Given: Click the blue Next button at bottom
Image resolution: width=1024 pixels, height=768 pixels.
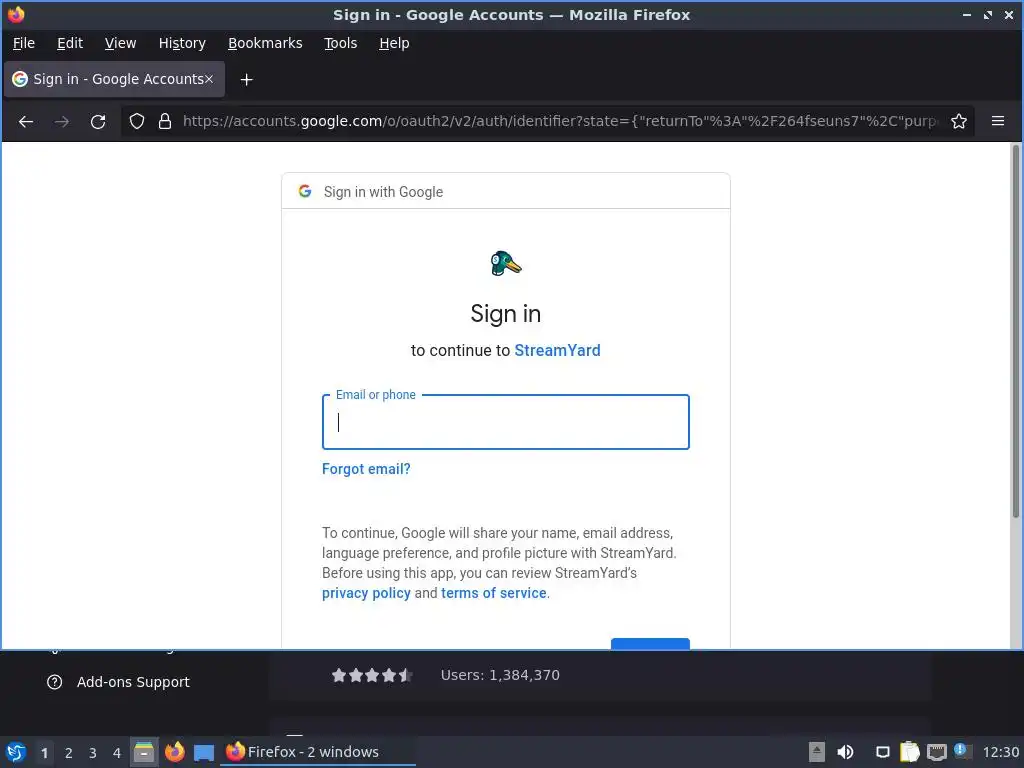Looking at the screenshot, I should click(x=650, y=643).
